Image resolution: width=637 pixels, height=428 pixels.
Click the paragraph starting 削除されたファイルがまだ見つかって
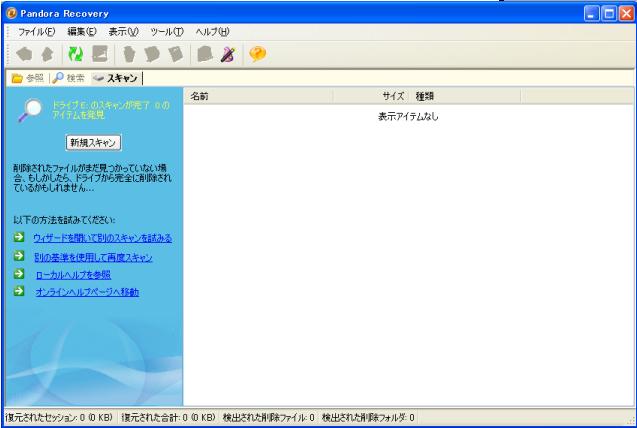92,178
